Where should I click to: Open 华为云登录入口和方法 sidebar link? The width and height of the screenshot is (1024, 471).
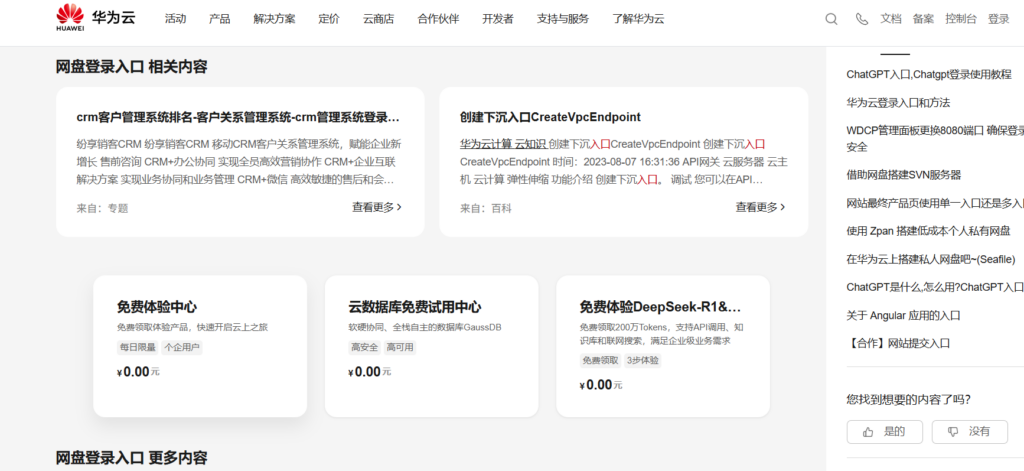point(898,103)
